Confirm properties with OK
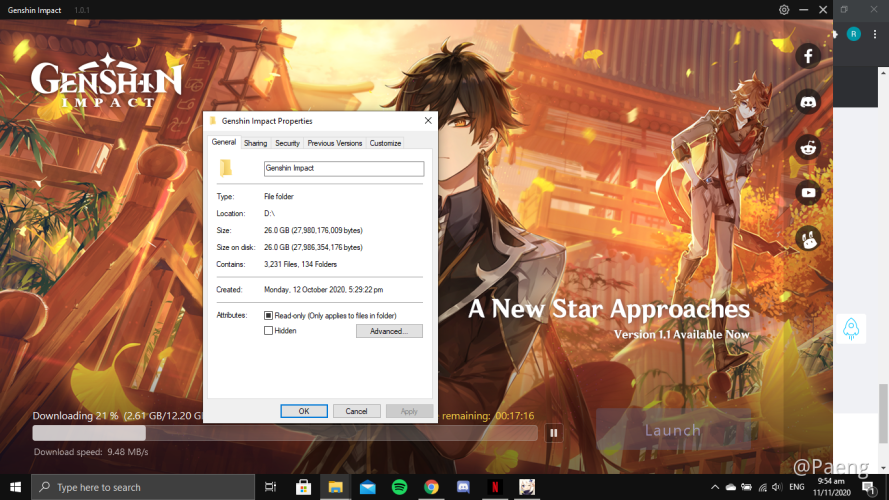The image size is (889, 500). pos(304,411)
